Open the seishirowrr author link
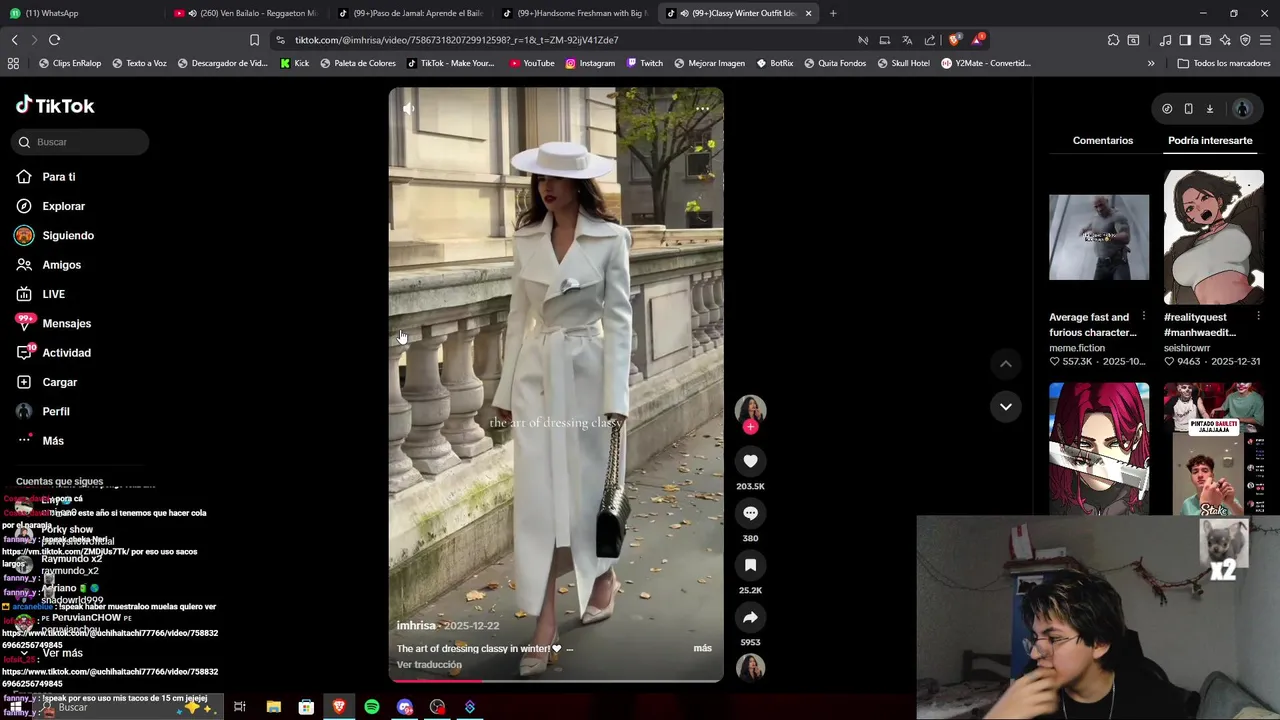 (1190, 348)
